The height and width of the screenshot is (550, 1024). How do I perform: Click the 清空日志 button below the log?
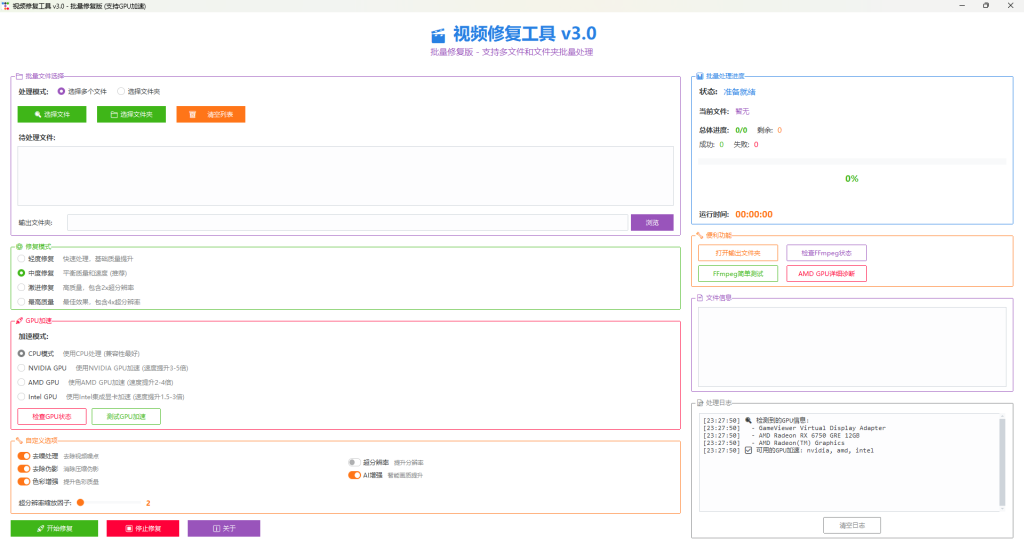pos(852,525)
